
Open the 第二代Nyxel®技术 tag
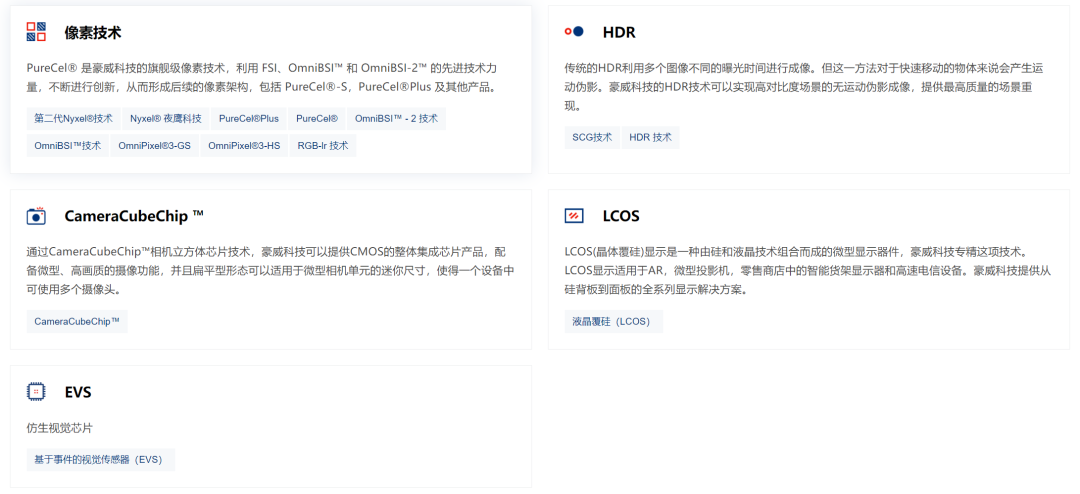pyautogui.click(x=74, y=119)
